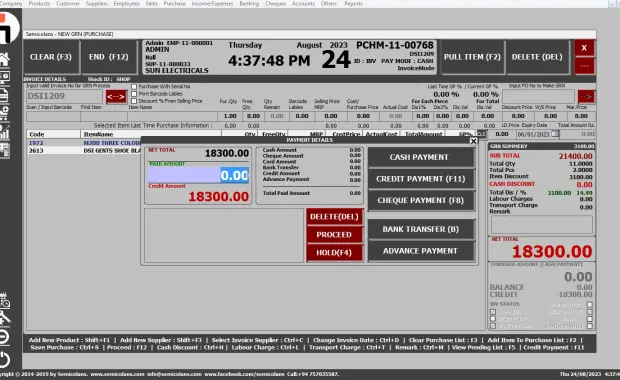Open the Reports menu

coord(353,4)
